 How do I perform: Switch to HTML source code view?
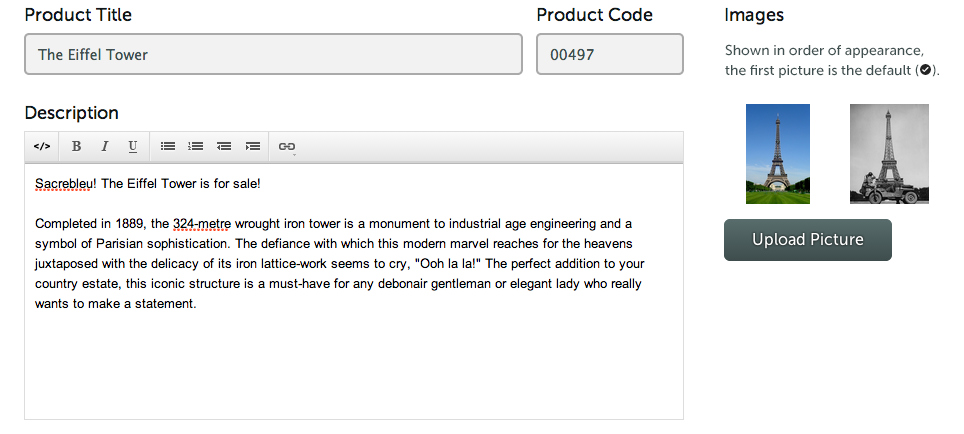[42, 146]
